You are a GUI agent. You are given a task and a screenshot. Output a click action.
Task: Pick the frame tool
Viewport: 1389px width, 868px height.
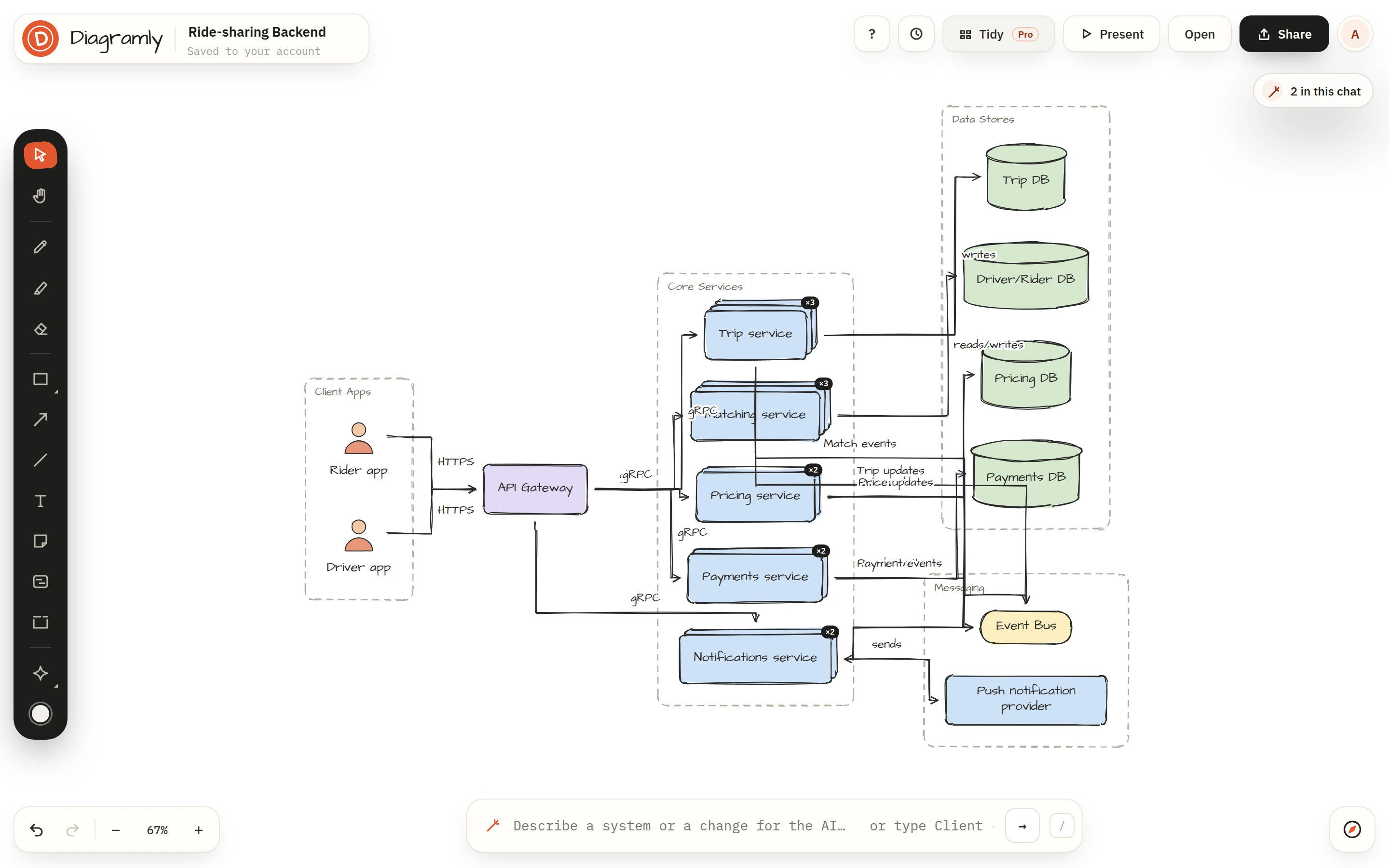click(40, 622)
